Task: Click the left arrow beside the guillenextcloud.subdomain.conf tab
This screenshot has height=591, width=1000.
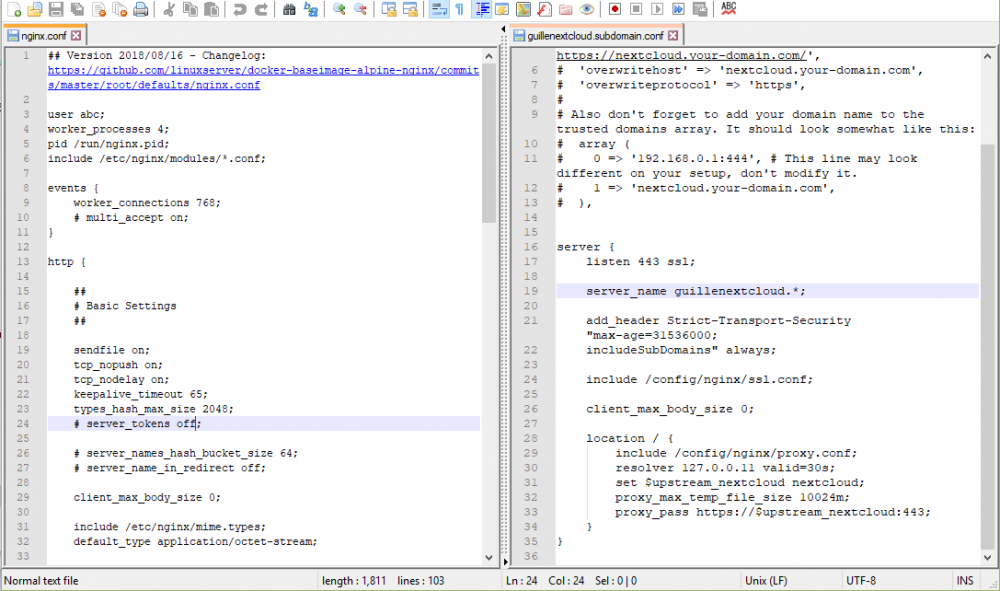Action: 503,29
